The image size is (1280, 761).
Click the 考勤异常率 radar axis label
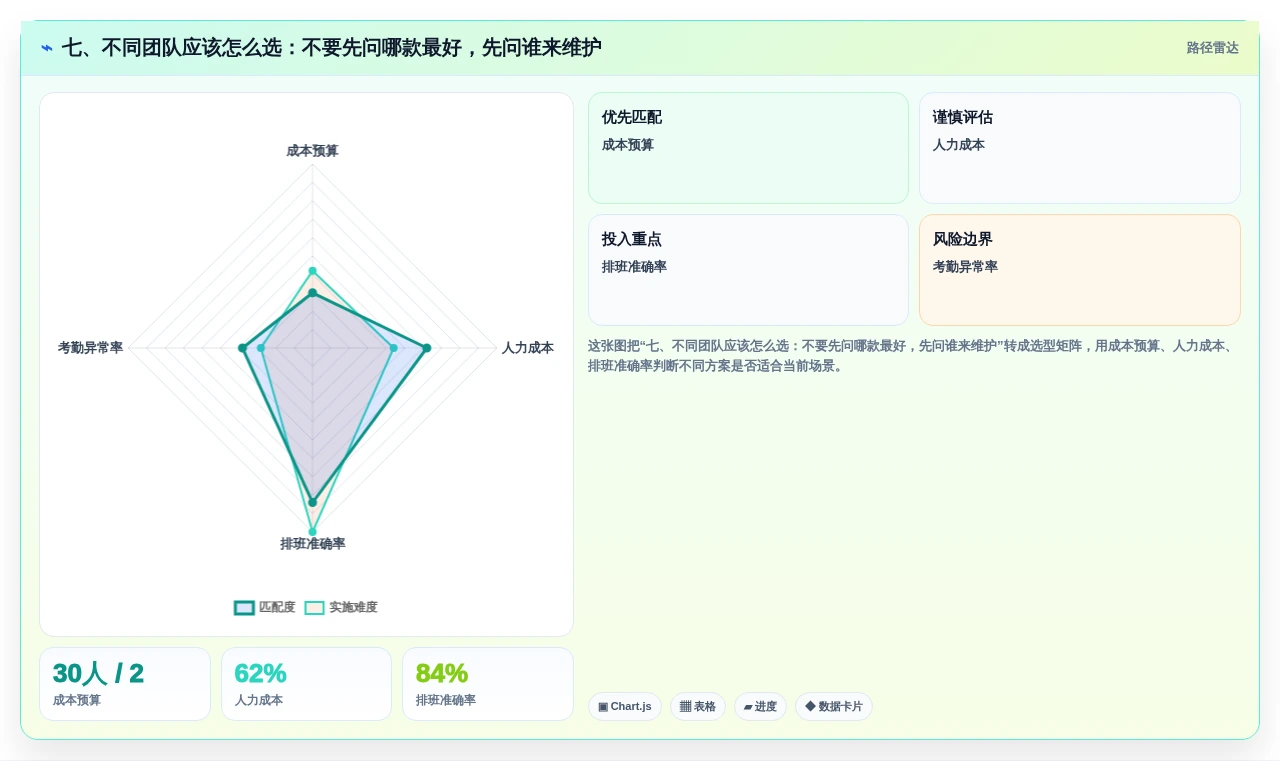(90, 348)
